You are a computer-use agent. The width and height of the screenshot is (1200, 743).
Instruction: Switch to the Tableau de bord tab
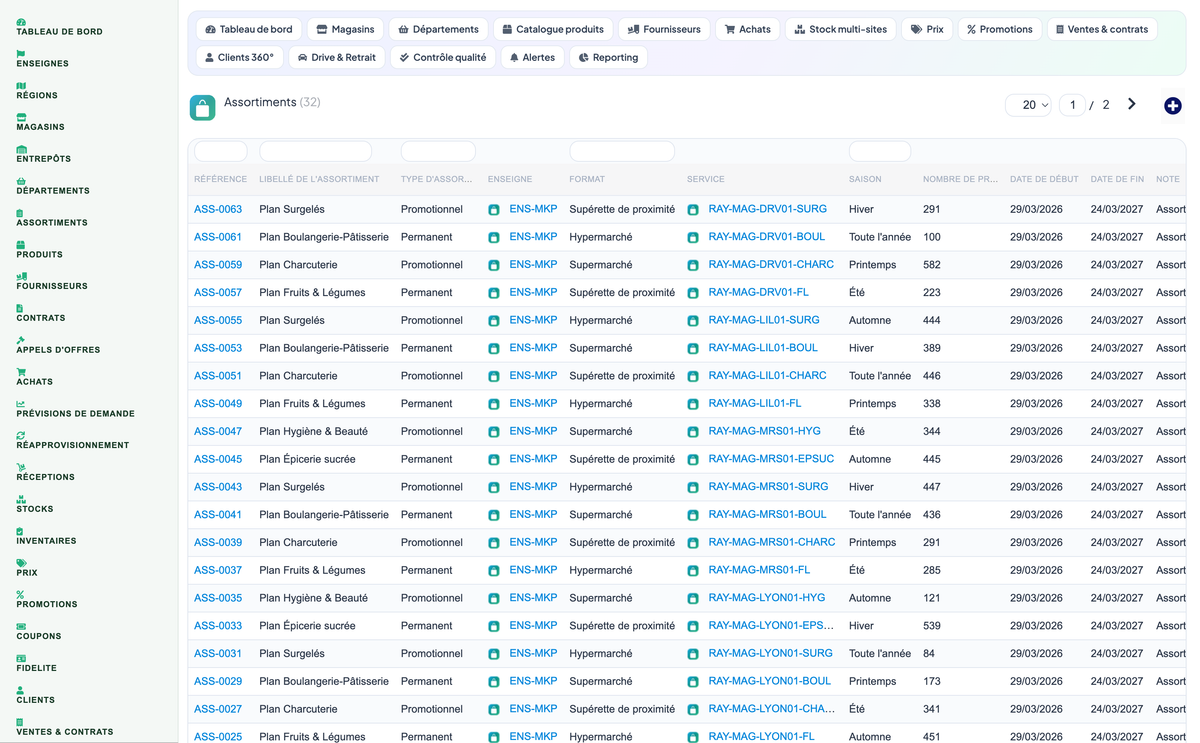pos(249,29)
